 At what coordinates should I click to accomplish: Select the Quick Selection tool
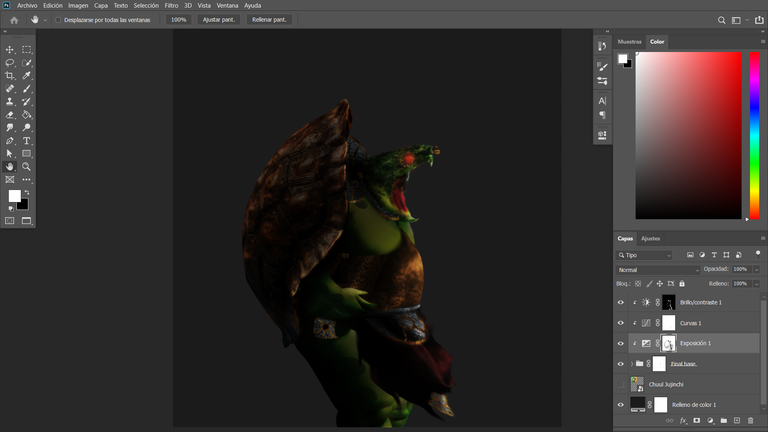pyautogui.click(x=26, y=63)
